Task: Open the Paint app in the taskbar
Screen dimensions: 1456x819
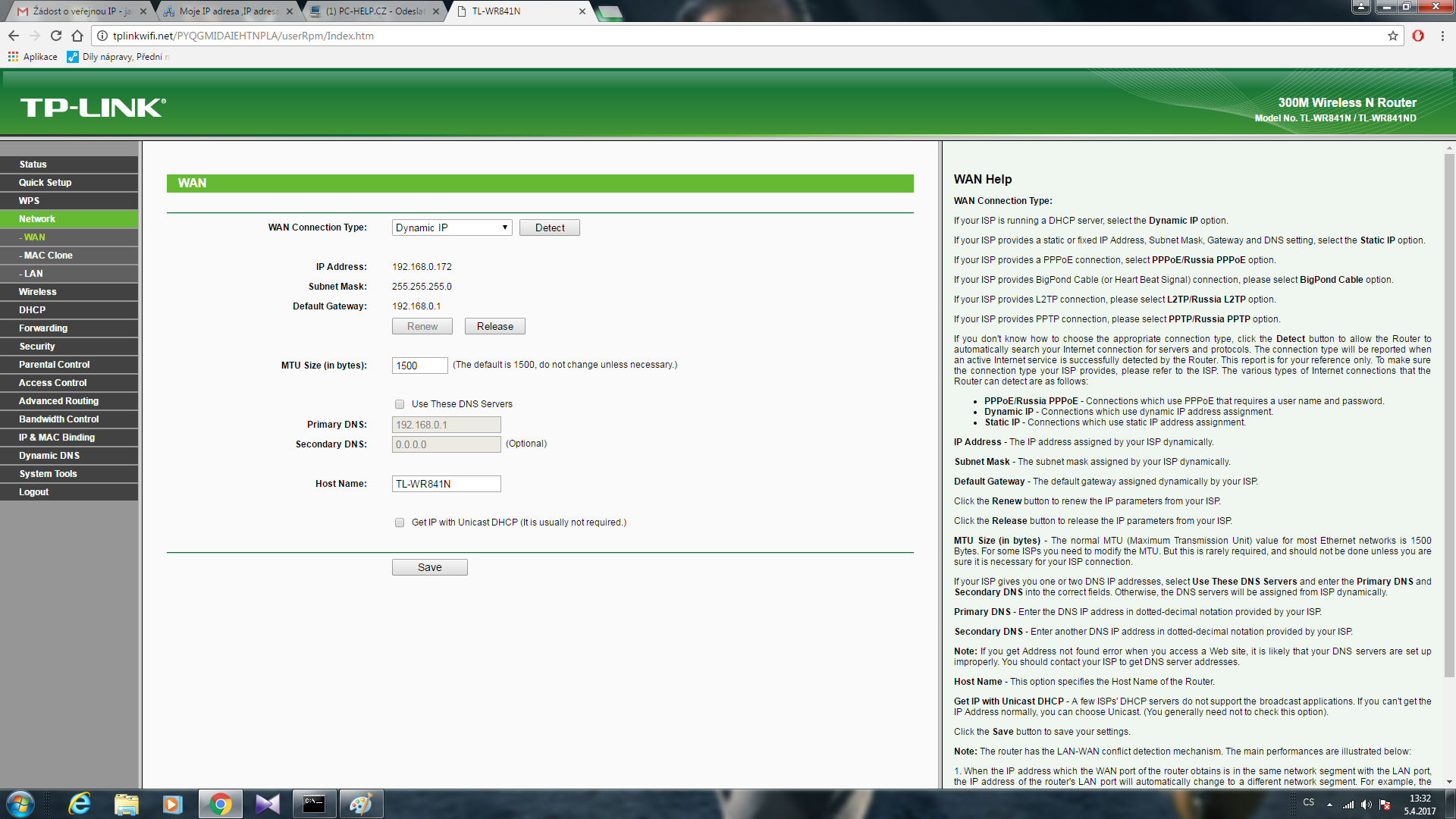Action: point(361,804)
